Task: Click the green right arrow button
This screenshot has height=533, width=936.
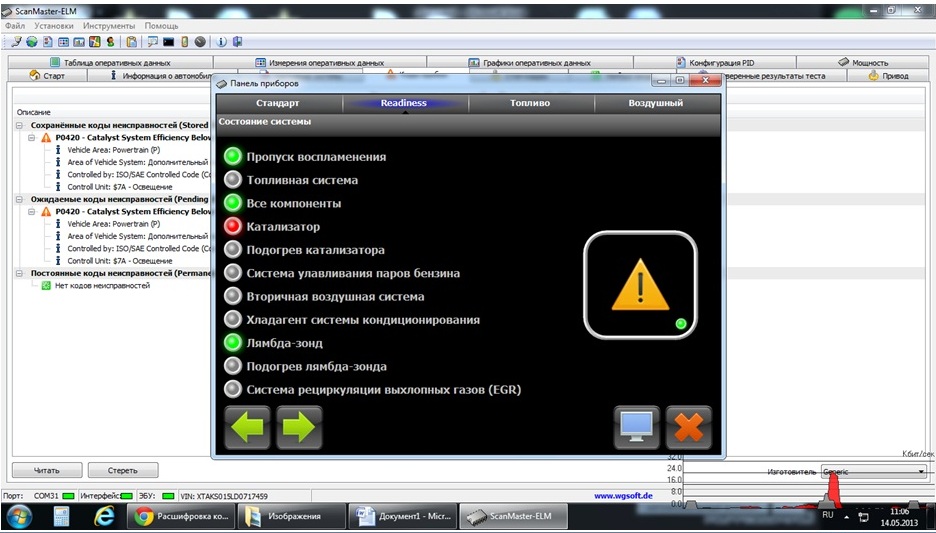Action: [298, 427]
